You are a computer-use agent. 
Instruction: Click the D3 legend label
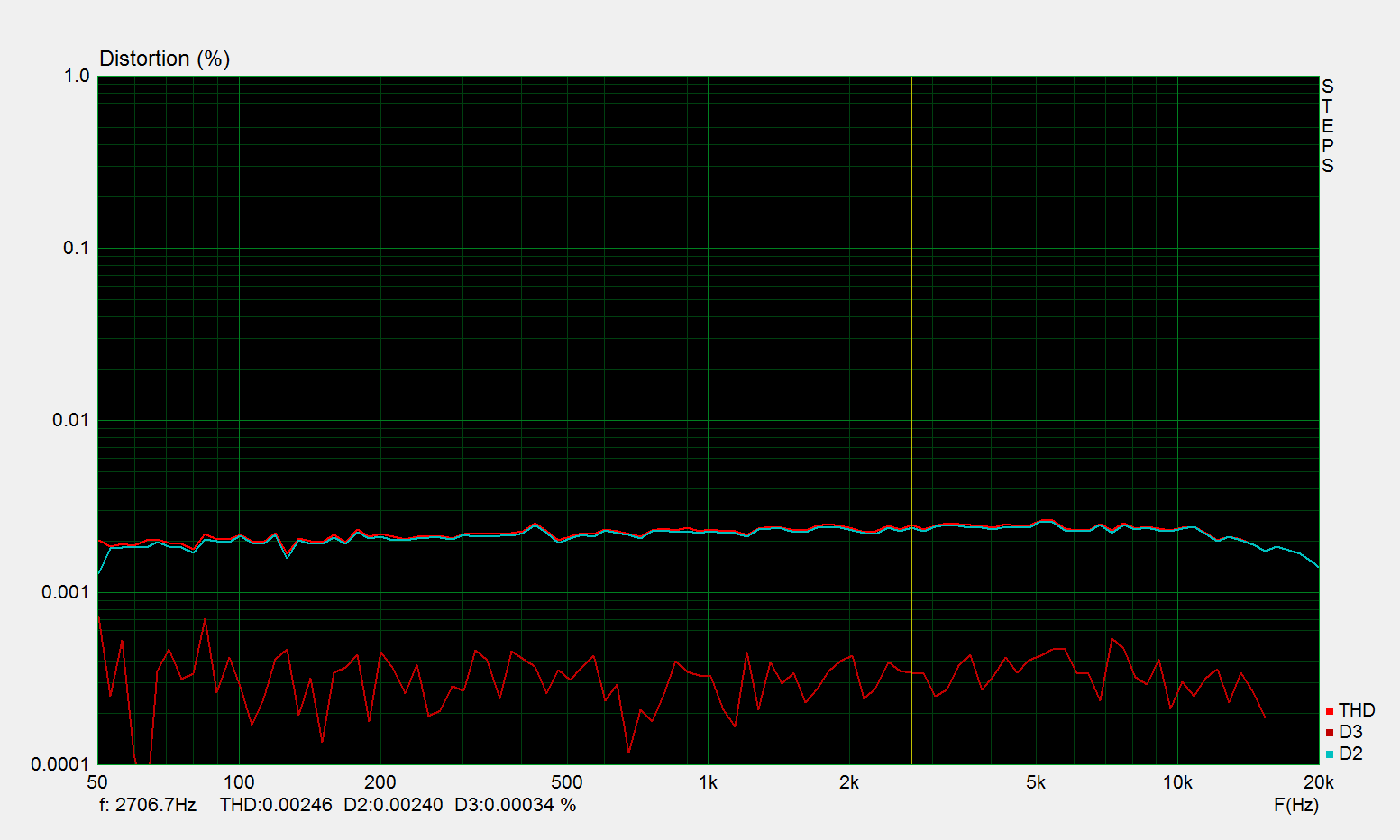(x=1350, y=732)
